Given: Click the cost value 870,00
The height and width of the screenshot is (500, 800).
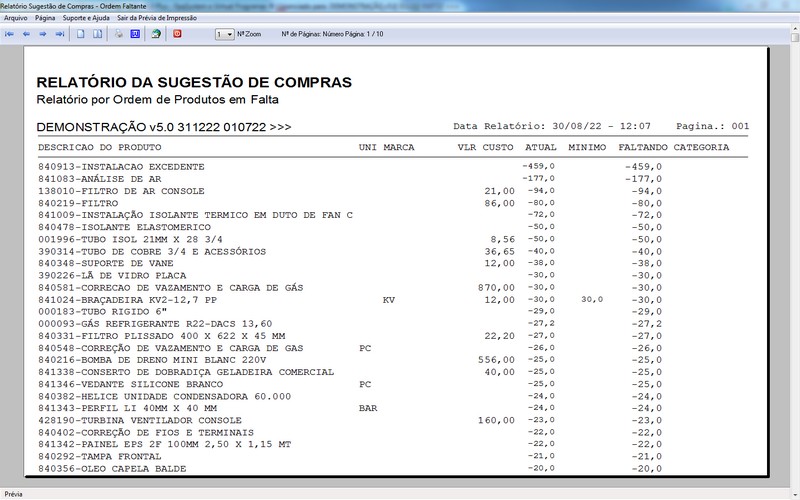Looking at the screenshot, I should pyautogui.click(x=496, y=288).
